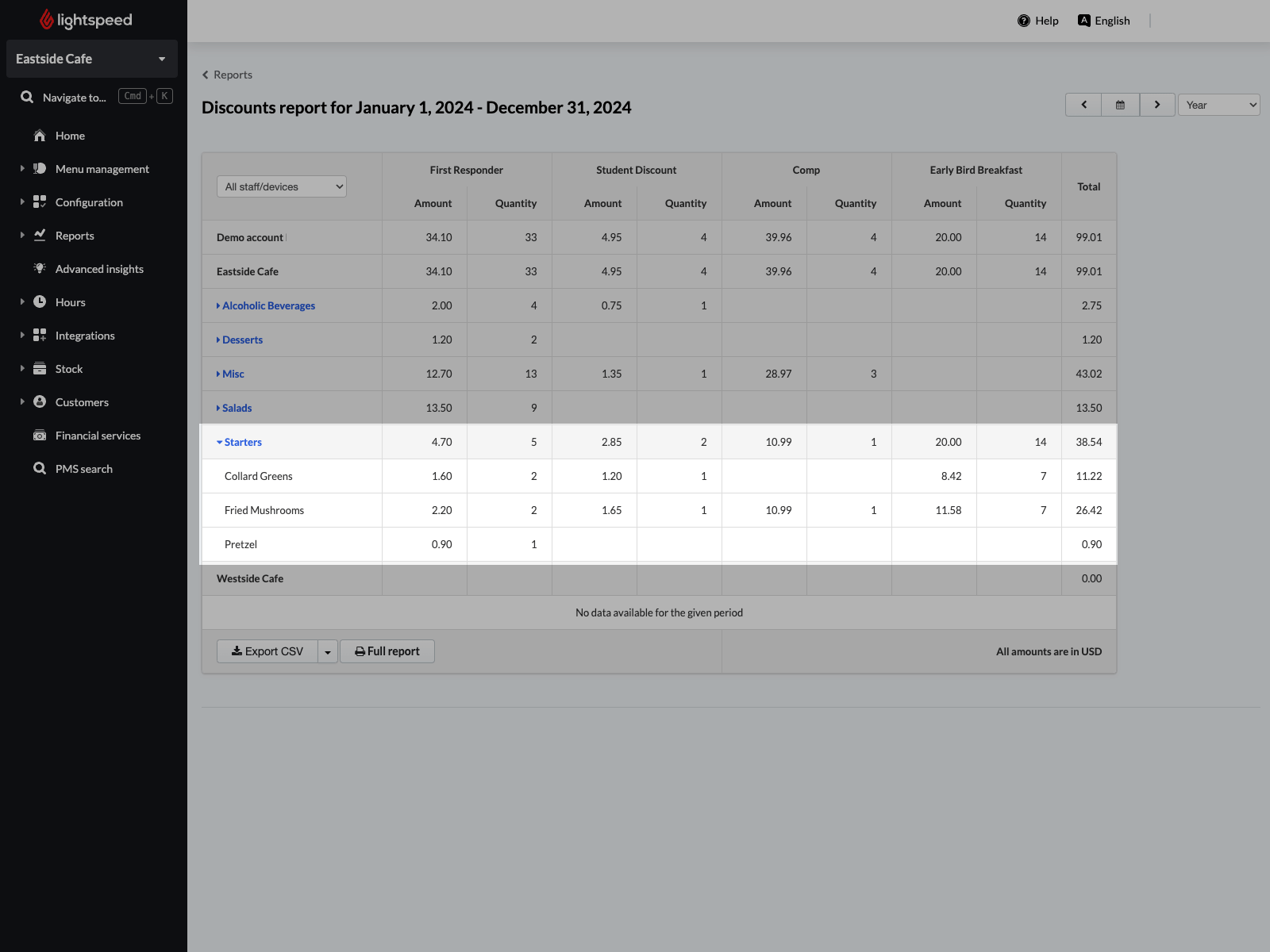Open PMS search in the sidebar

coord(84,469)
